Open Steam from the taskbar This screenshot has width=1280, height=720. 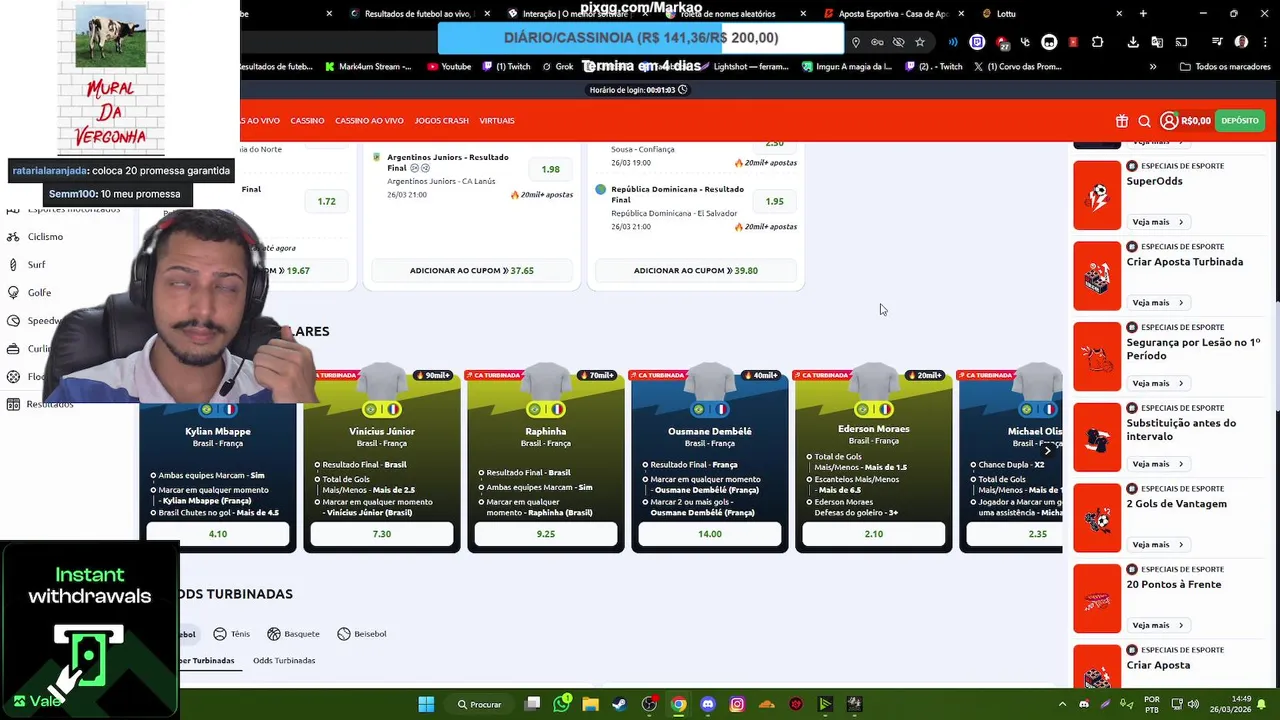pos(620,704)
